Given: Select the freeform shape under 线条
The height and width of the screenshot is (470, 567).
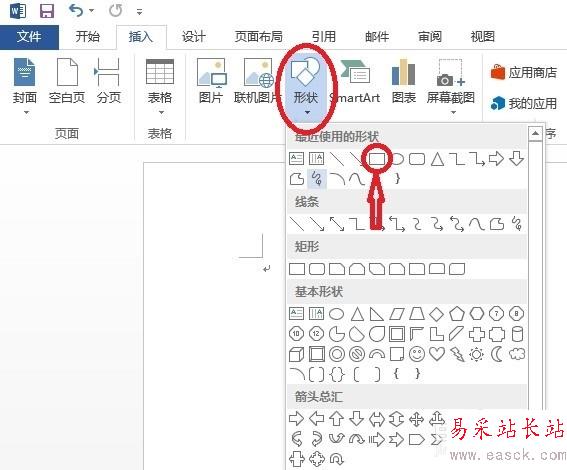Looking at the screenshot, I should tap(497, 224).
